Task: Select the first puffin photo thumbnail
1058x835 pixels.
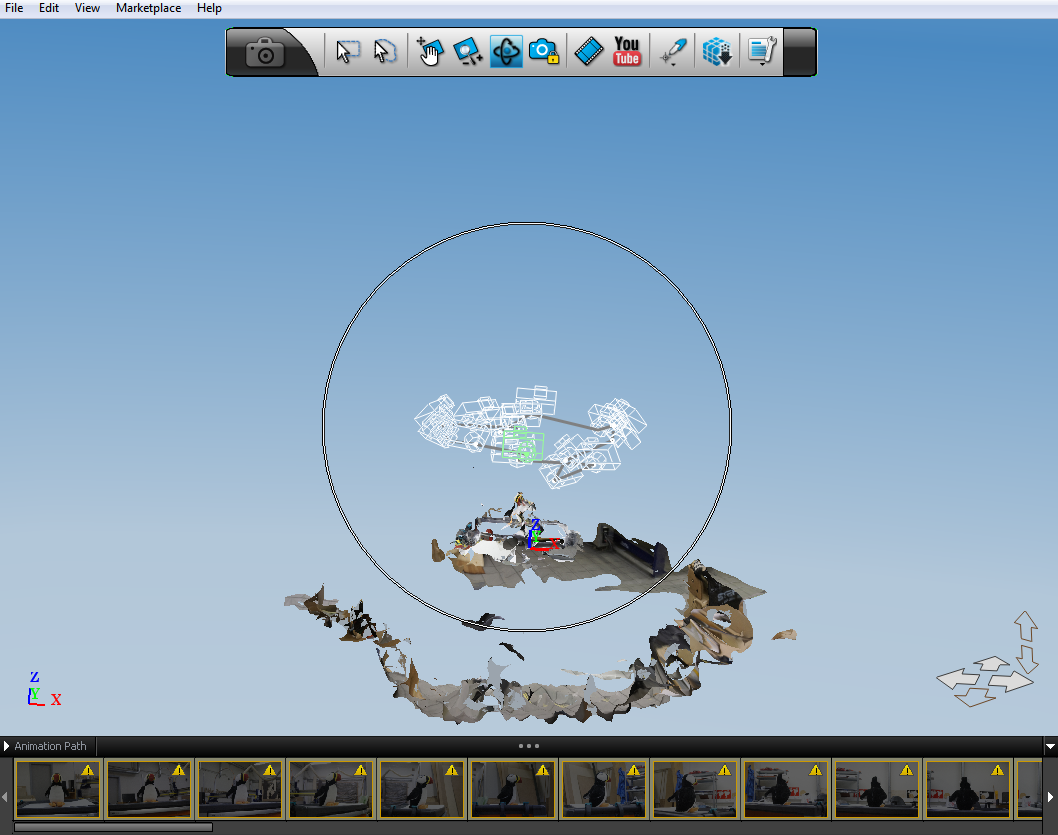Action: point(57,789)
